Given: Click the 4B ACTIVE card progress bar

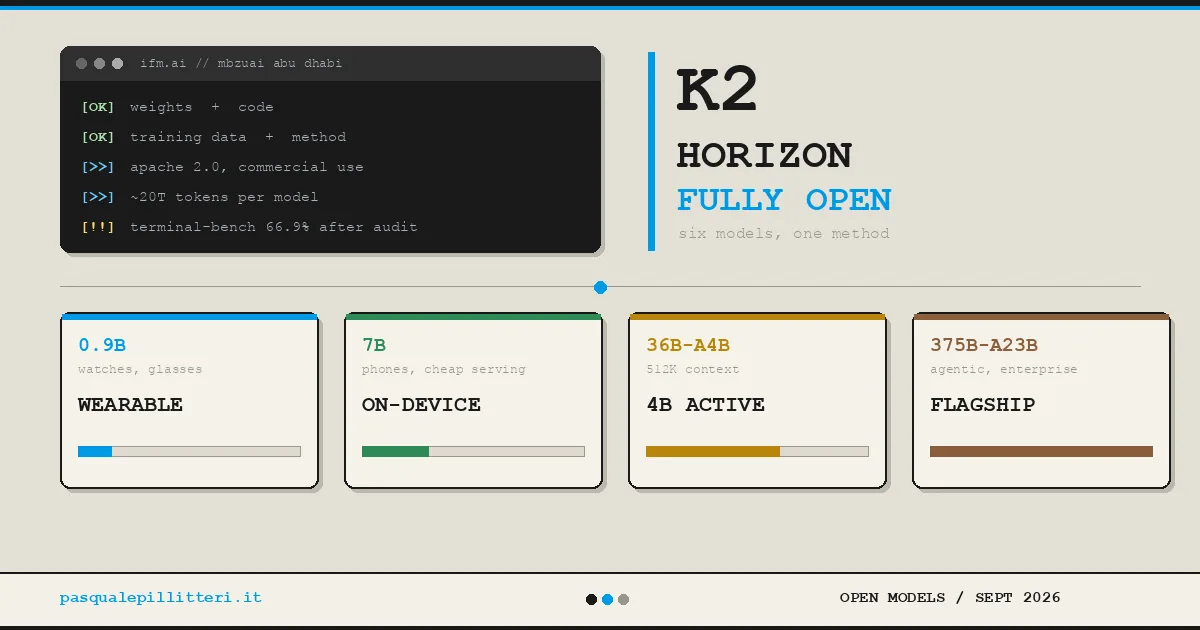Looking at the screenshot, I should [x=757, y=452].
